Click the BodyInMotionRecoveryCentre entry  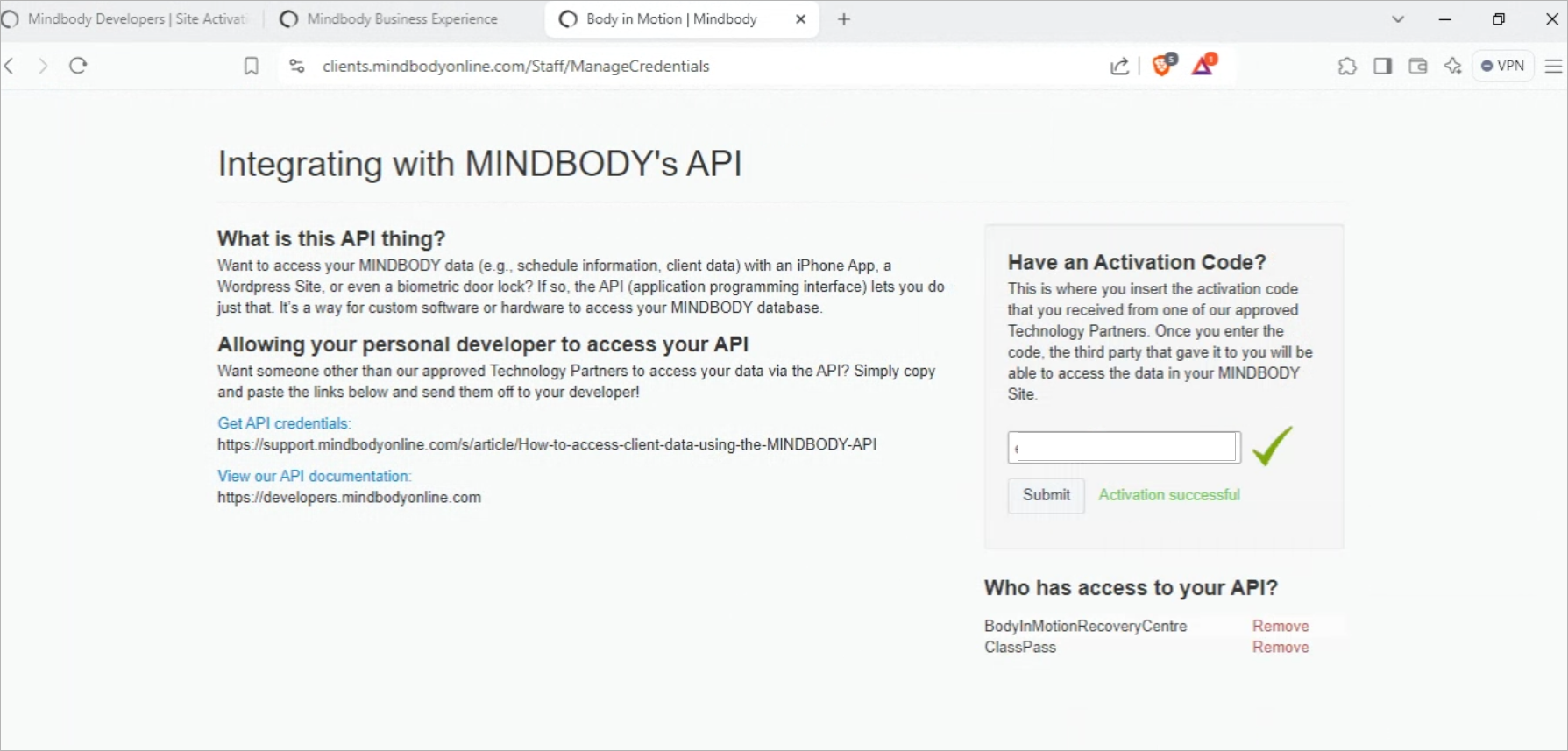[1085, 626]
